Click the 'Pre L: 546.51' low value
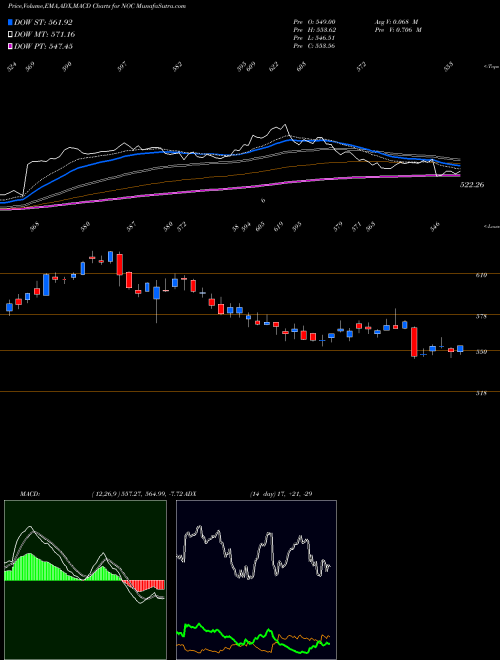 click(x=314, y=38)
